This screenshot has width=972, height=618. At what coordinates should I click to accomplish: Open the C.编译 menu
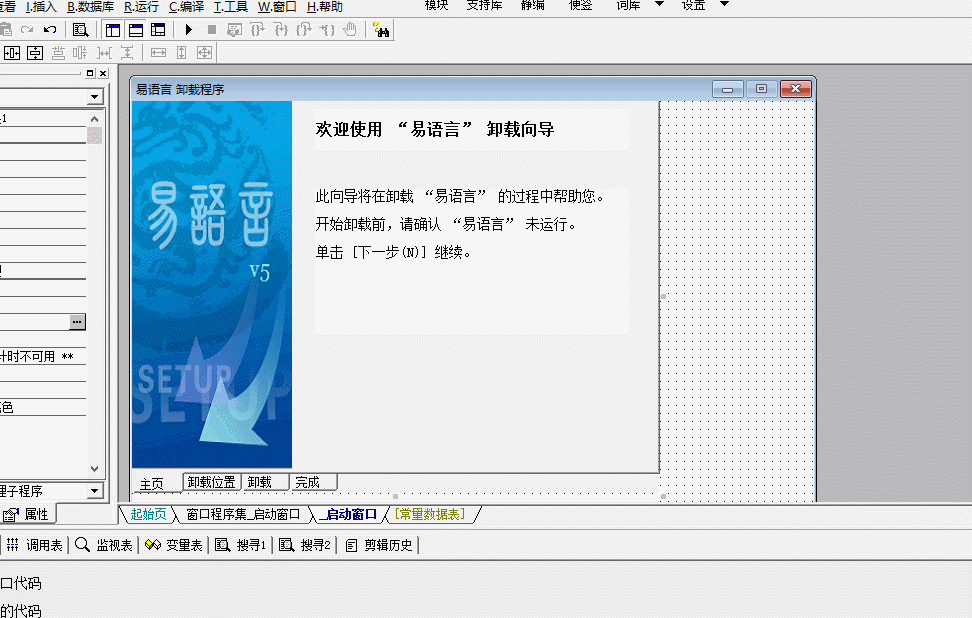click(187, 7)
